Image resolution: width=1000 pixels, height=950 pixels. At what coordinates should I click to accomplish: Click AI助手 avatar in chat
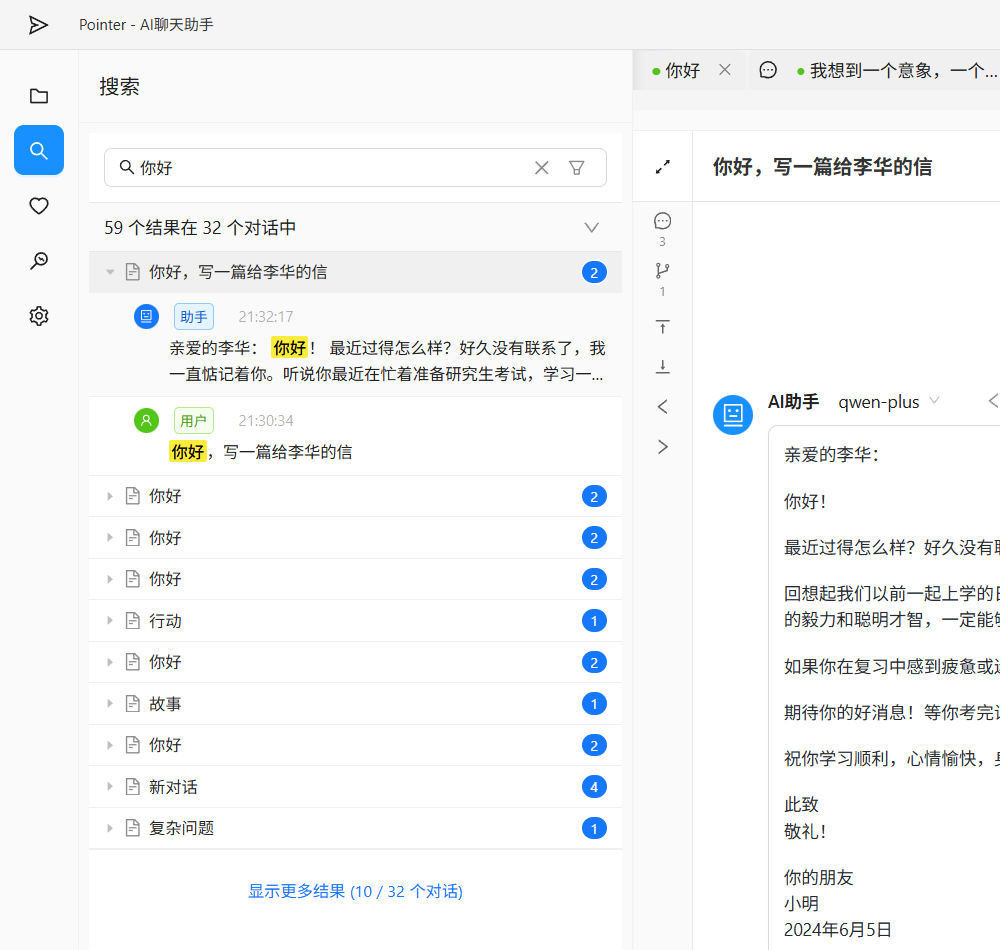tap(733, 414)
